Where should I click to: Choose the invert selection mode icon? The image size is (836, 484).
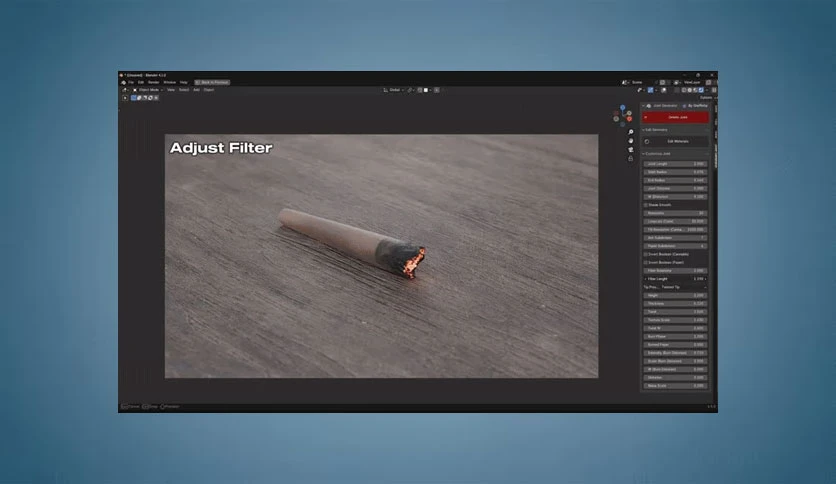[x=150, y=98]
